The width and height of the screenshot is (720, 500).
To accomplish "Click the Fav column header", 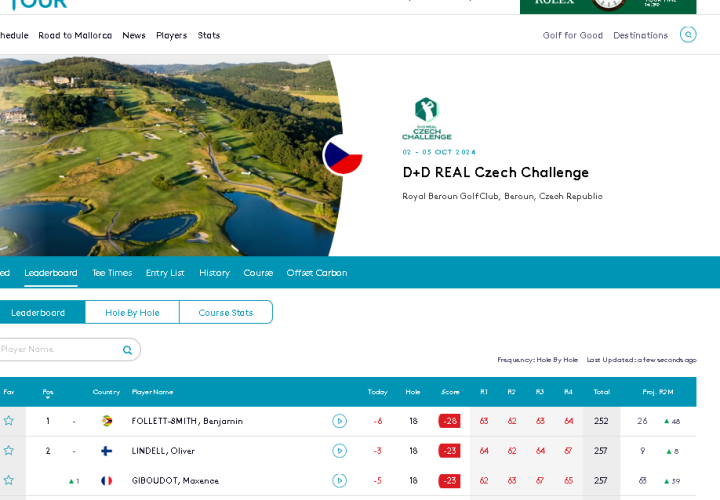I will (9, 392).
